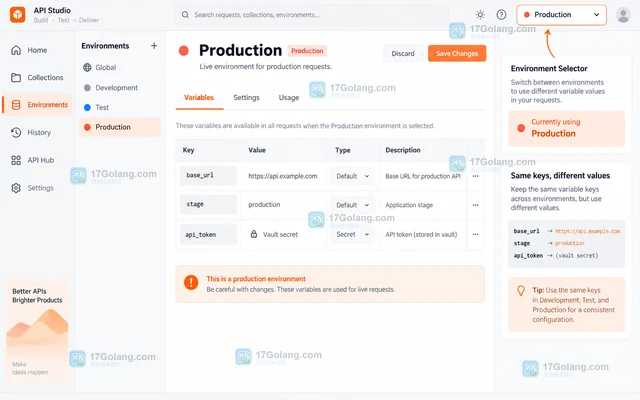The width and height of the screenshot is (640, 400).
Task: Click the Description column header
Action: (403, 150)
